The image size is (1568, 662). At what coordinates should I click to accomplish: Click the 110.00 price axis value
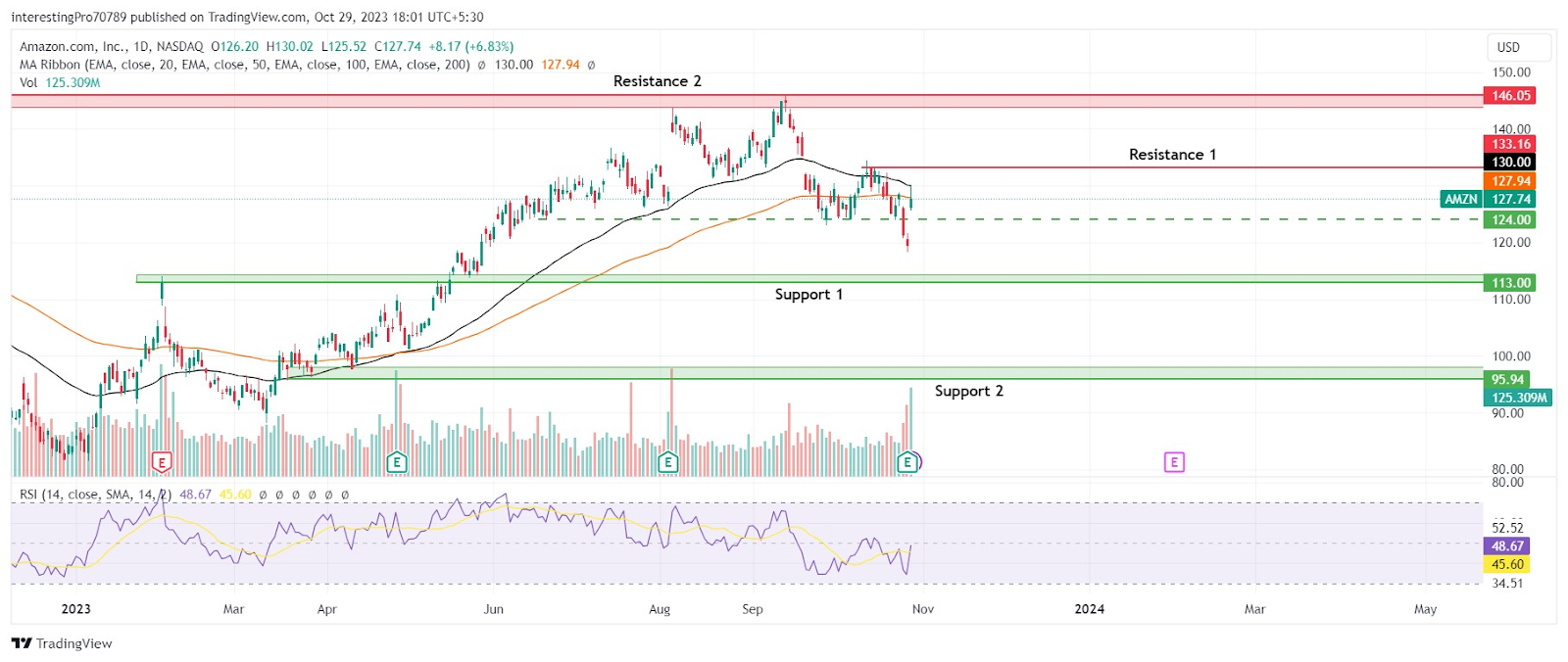pos(1511,299)
